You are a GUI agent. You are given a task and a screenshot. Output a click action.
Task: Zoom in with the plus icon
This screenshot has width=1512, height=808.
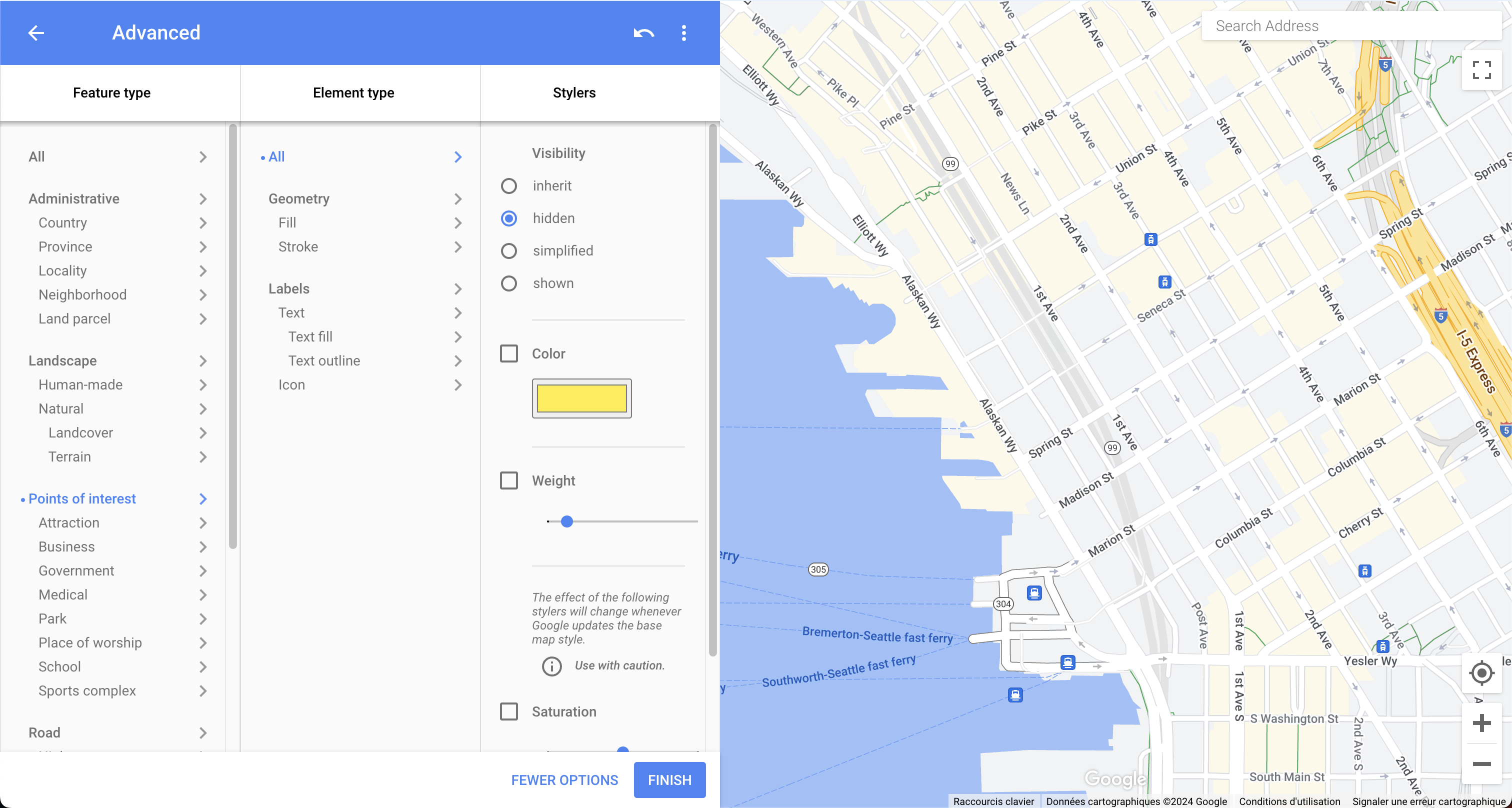pos(1481,723)
